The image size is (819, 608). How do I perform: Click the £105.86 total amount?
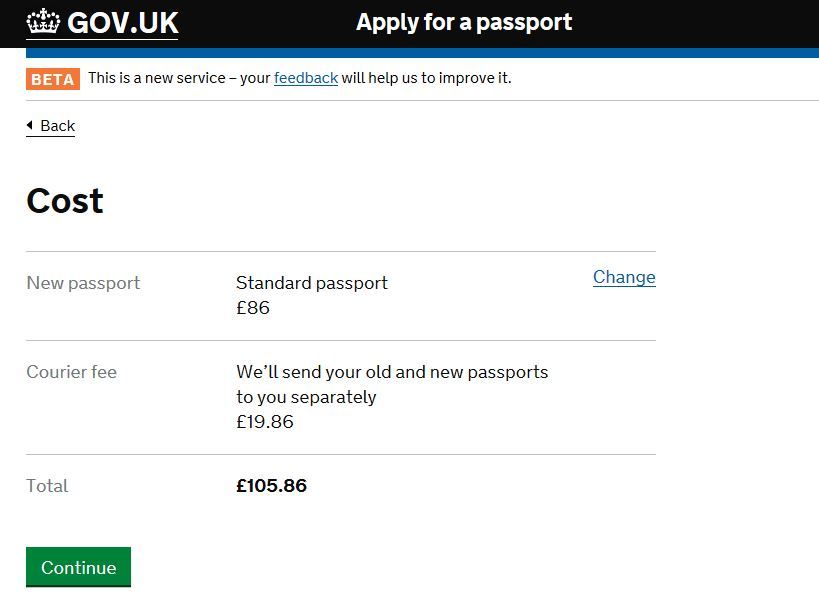coord(271,486)
